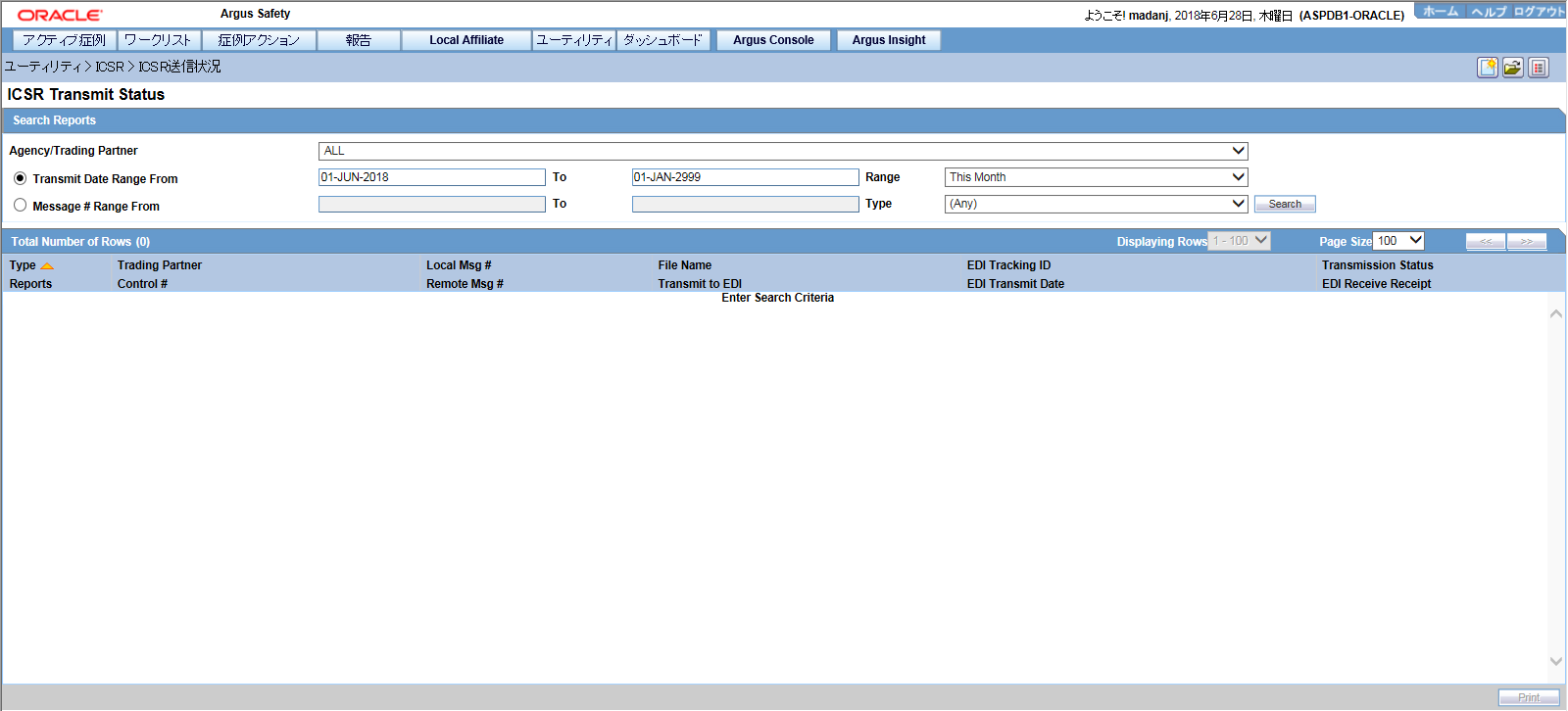Click the scrollbar down arrow
1568x711 pixels.
coord(1556,661)
